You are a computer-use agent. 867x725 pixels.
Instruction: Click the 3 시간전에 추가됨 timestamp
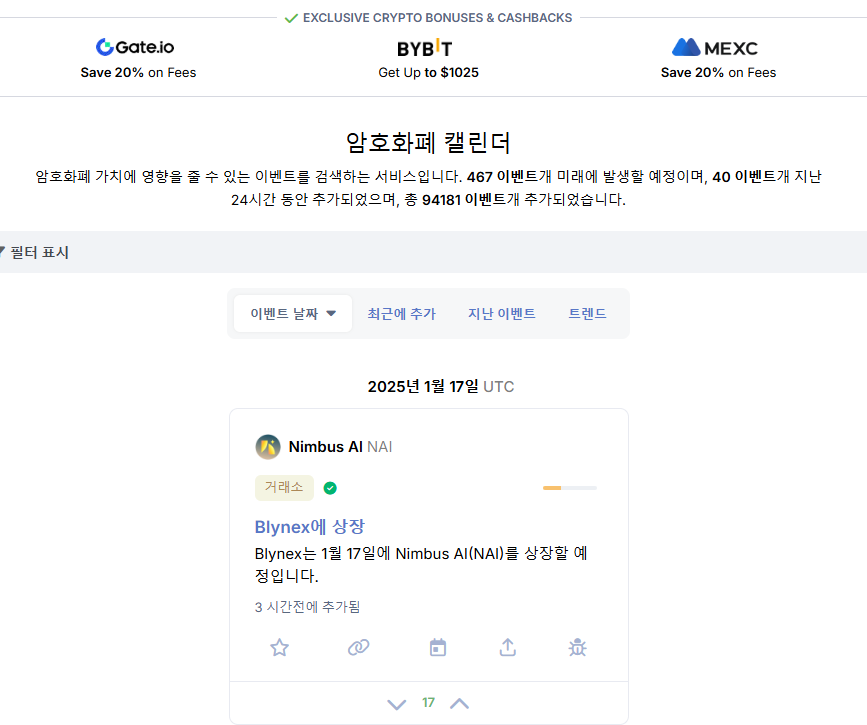click(x=307, y=607)
